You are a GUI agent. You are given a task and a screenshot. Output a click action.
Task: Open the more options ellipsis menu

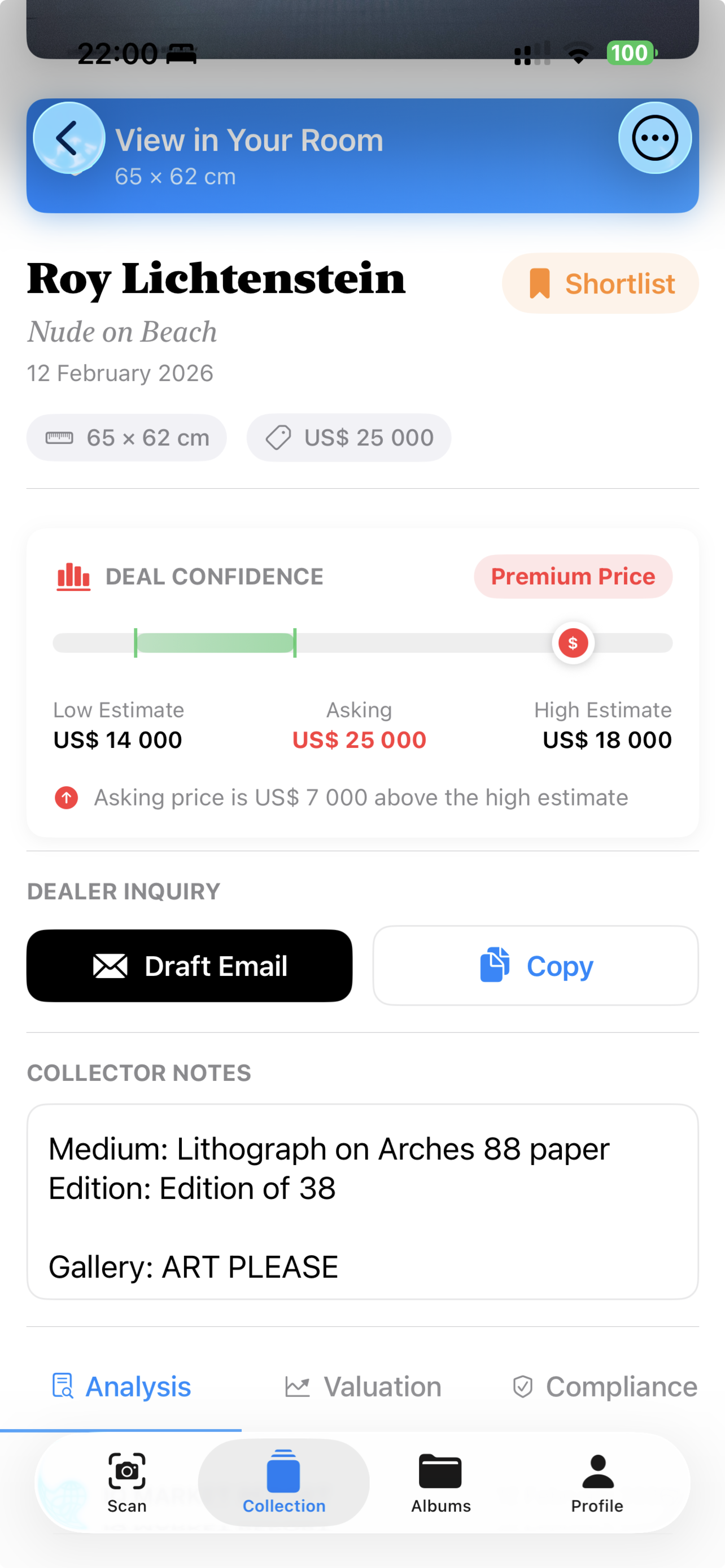coord(654,138)
